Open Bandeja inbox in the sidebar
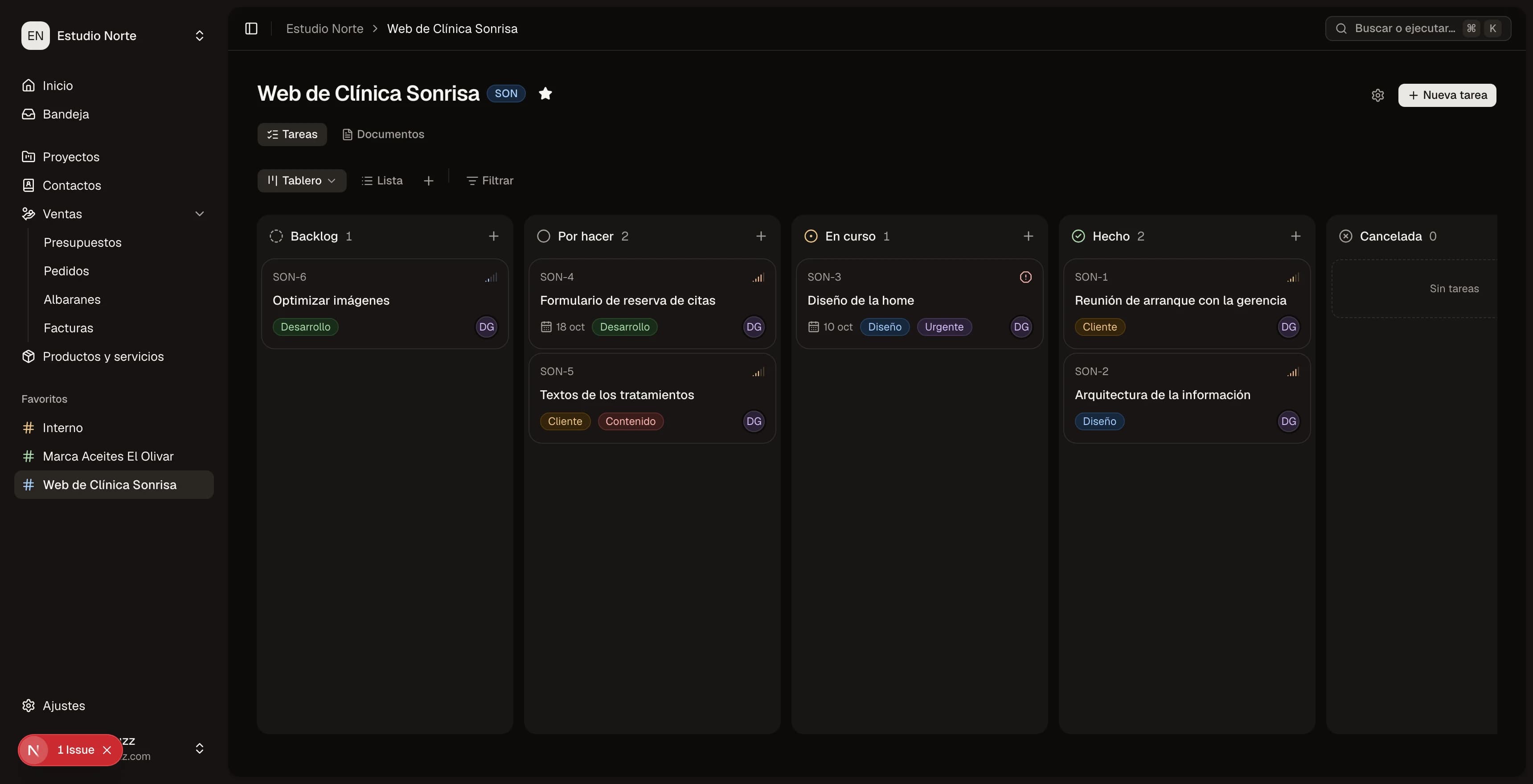Image resolution: width=1533 pixels, height=784 pixels. [x=114, y=114]
